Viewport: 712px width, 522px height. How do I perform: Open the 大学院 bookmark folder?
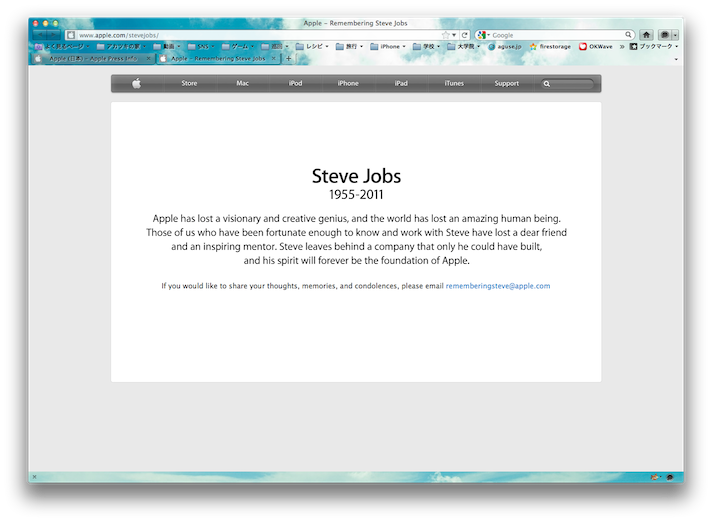464,46
